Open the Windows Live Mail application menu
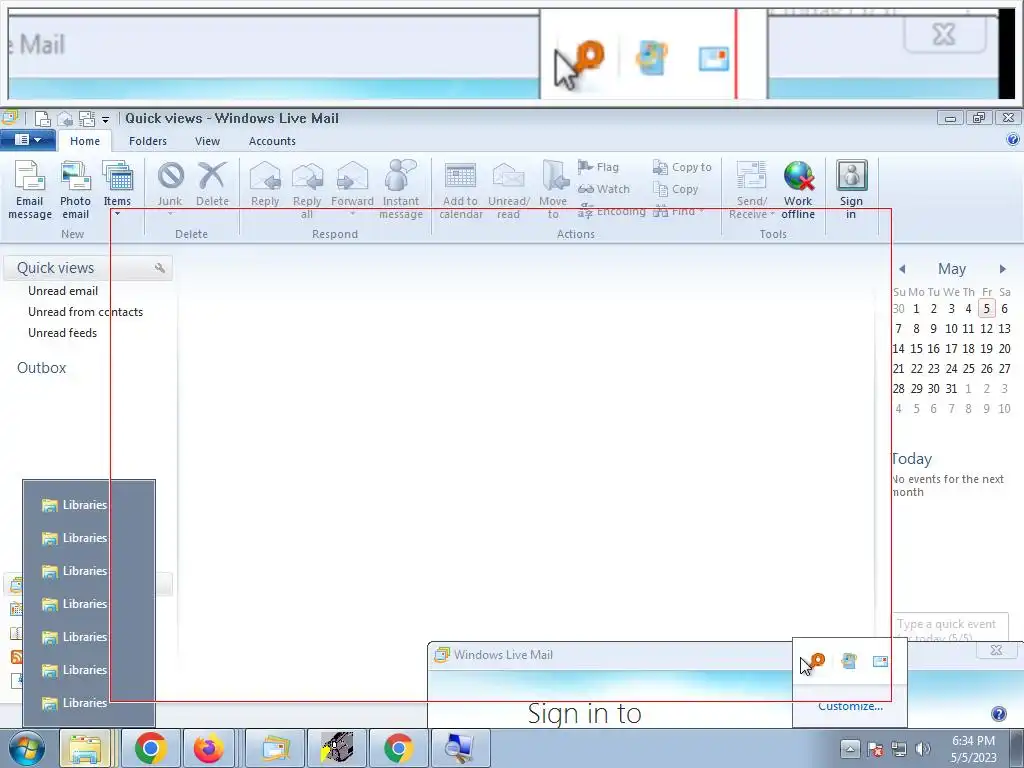Screen dimensions: 1024x768 27,140
